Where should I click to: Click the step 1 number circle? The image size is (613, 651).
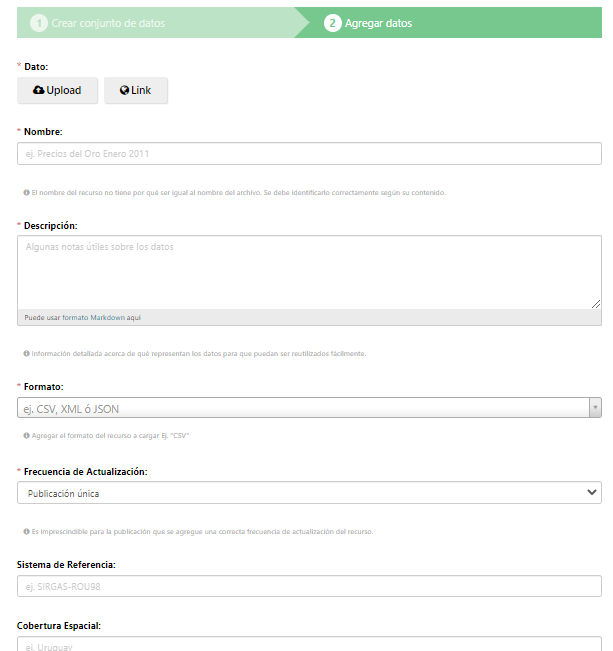(x=39, y=23)
